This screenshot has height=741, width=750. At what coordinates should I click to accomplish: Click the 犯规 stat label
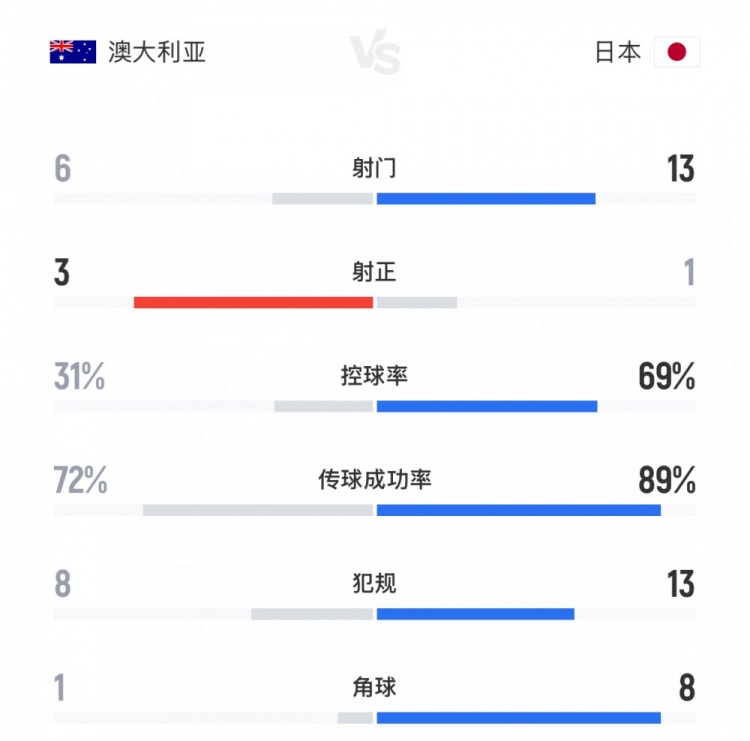(x=374, y=583)
